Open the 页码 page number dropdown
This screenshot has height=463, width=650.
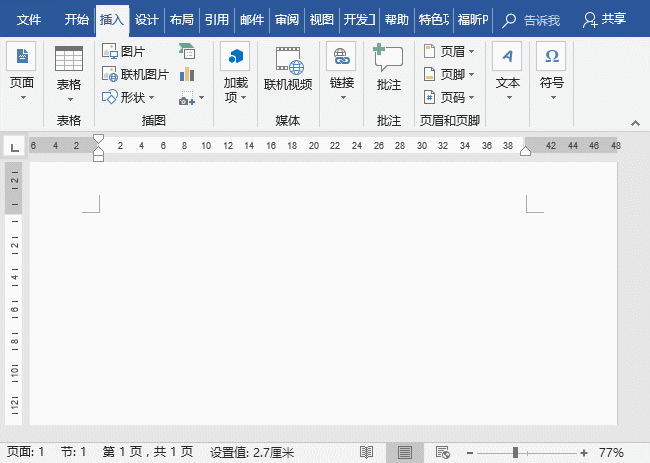coord(449,97)
